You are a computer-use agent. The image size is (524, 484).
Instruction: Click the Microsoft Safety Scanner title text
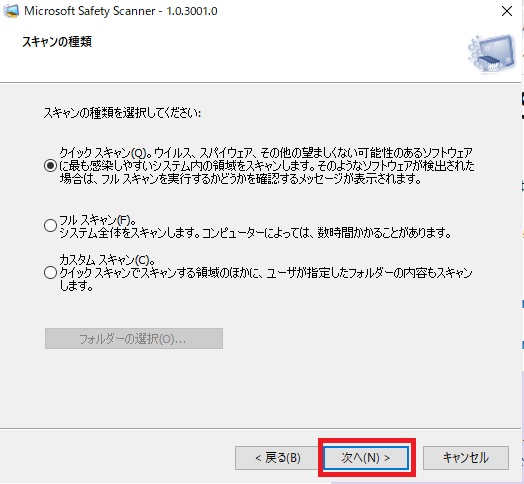click(x=90, y=11)
